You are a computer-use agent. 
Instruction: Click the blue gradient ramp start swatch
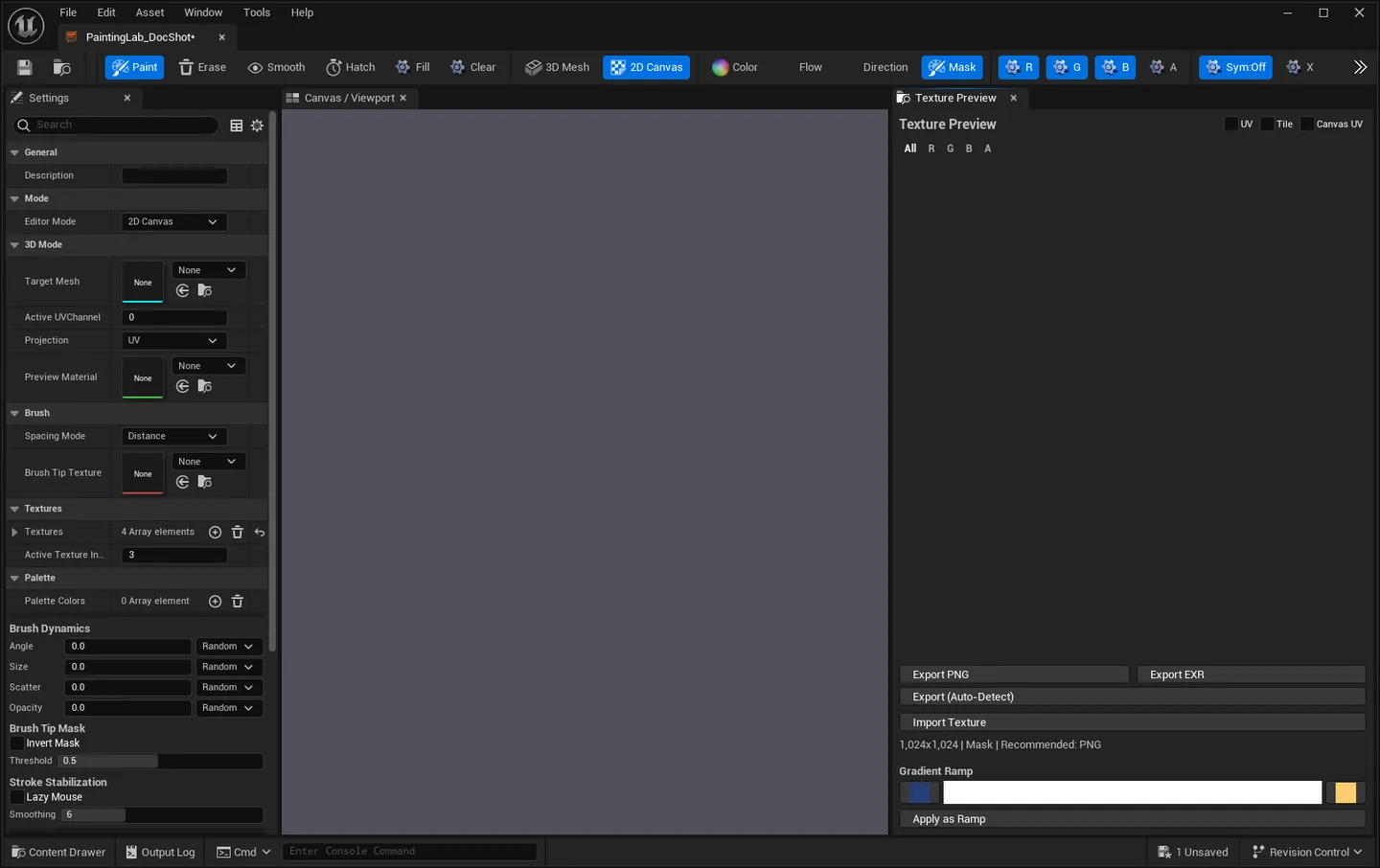(919, 792)
